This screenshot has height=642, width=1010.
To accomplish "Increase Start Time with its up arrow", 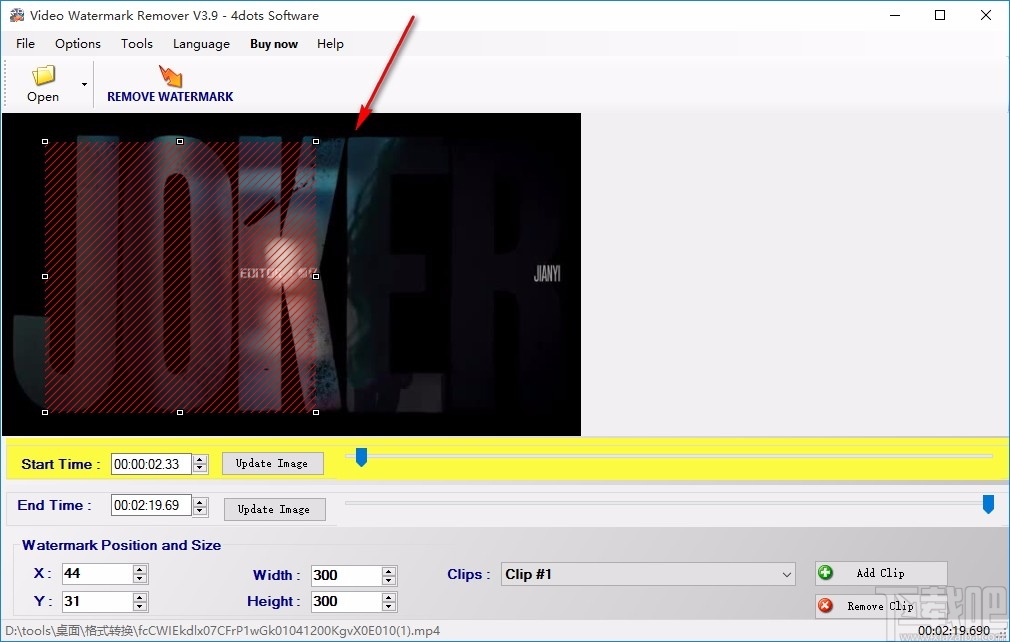I will tap(199, 459).
